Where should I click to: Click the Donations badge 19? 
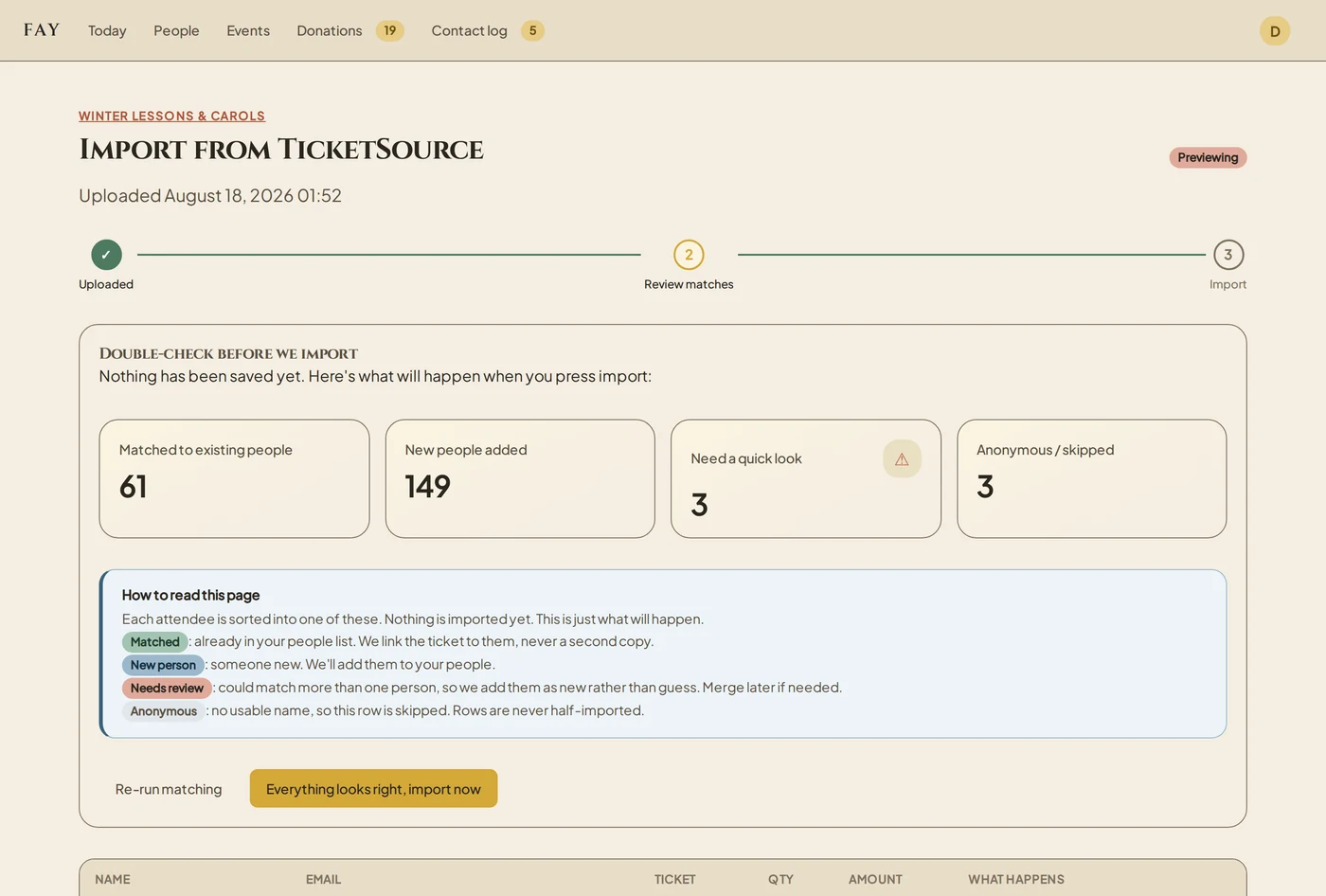(x=390, y=30)
